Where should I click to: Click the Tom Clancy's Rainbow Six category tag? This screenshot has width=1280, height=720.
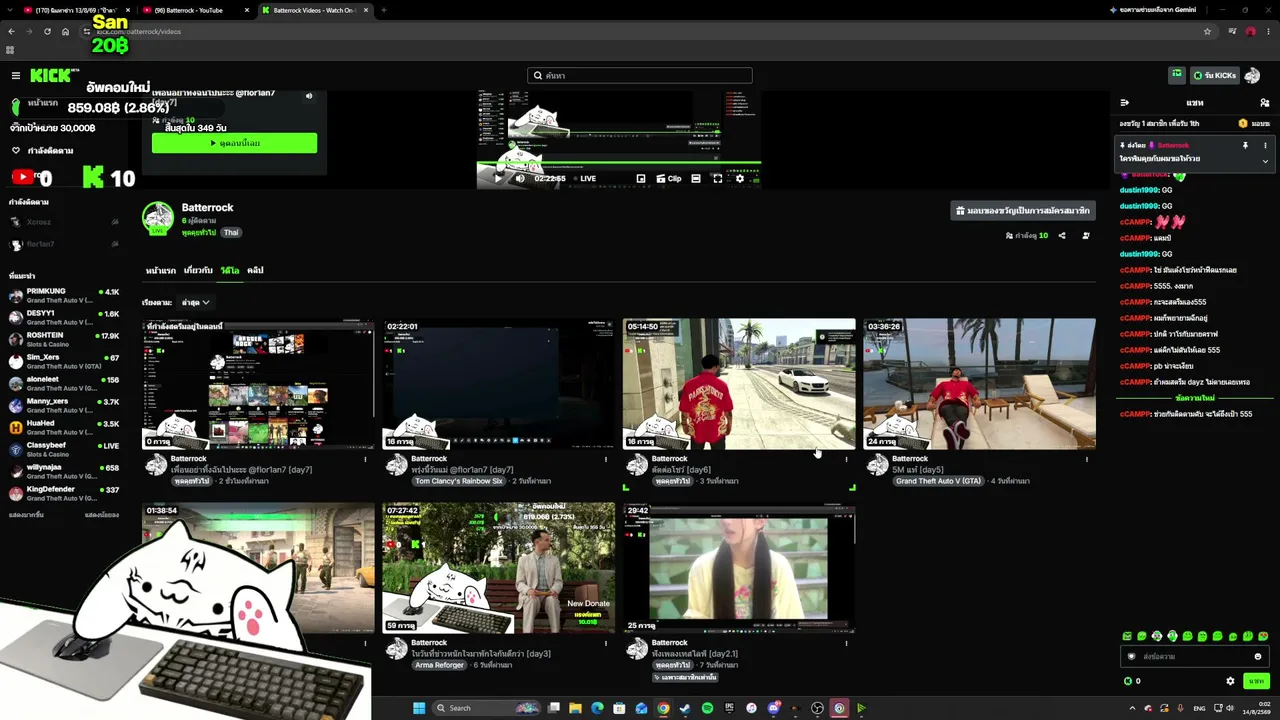point(459,481)
